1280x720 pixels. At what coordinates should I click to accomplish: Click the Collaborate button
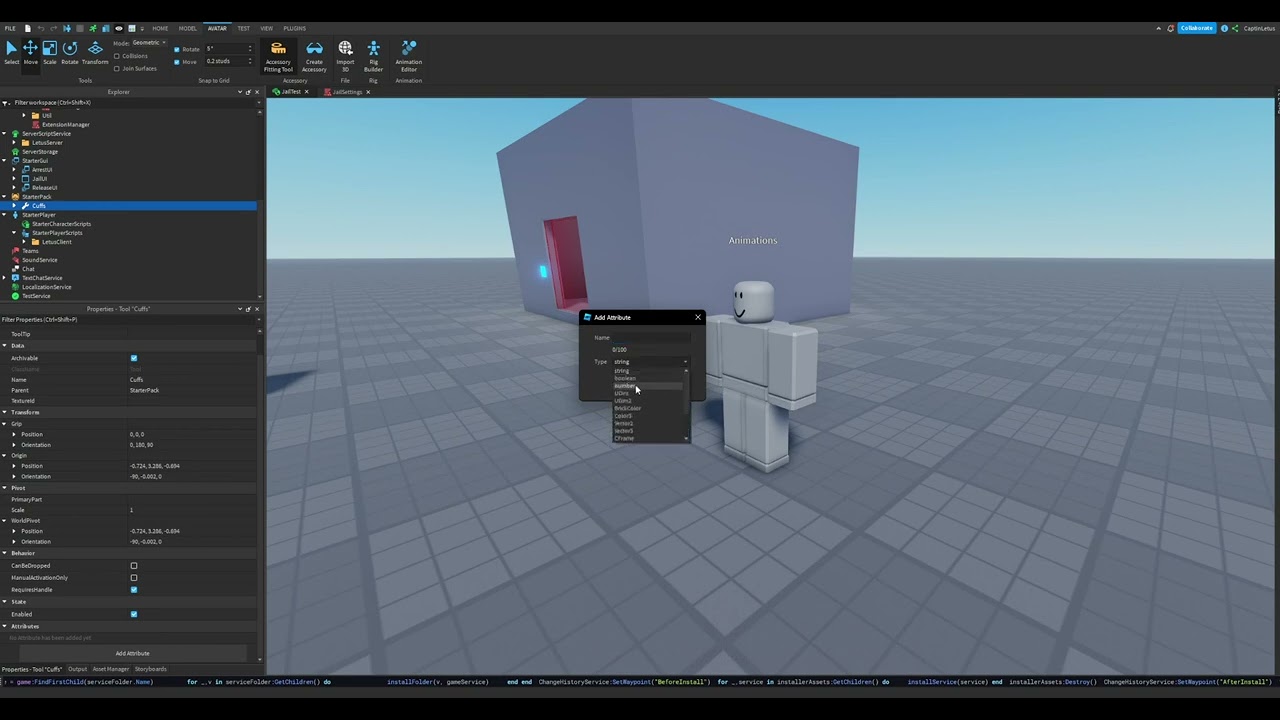pos(1197,28)
